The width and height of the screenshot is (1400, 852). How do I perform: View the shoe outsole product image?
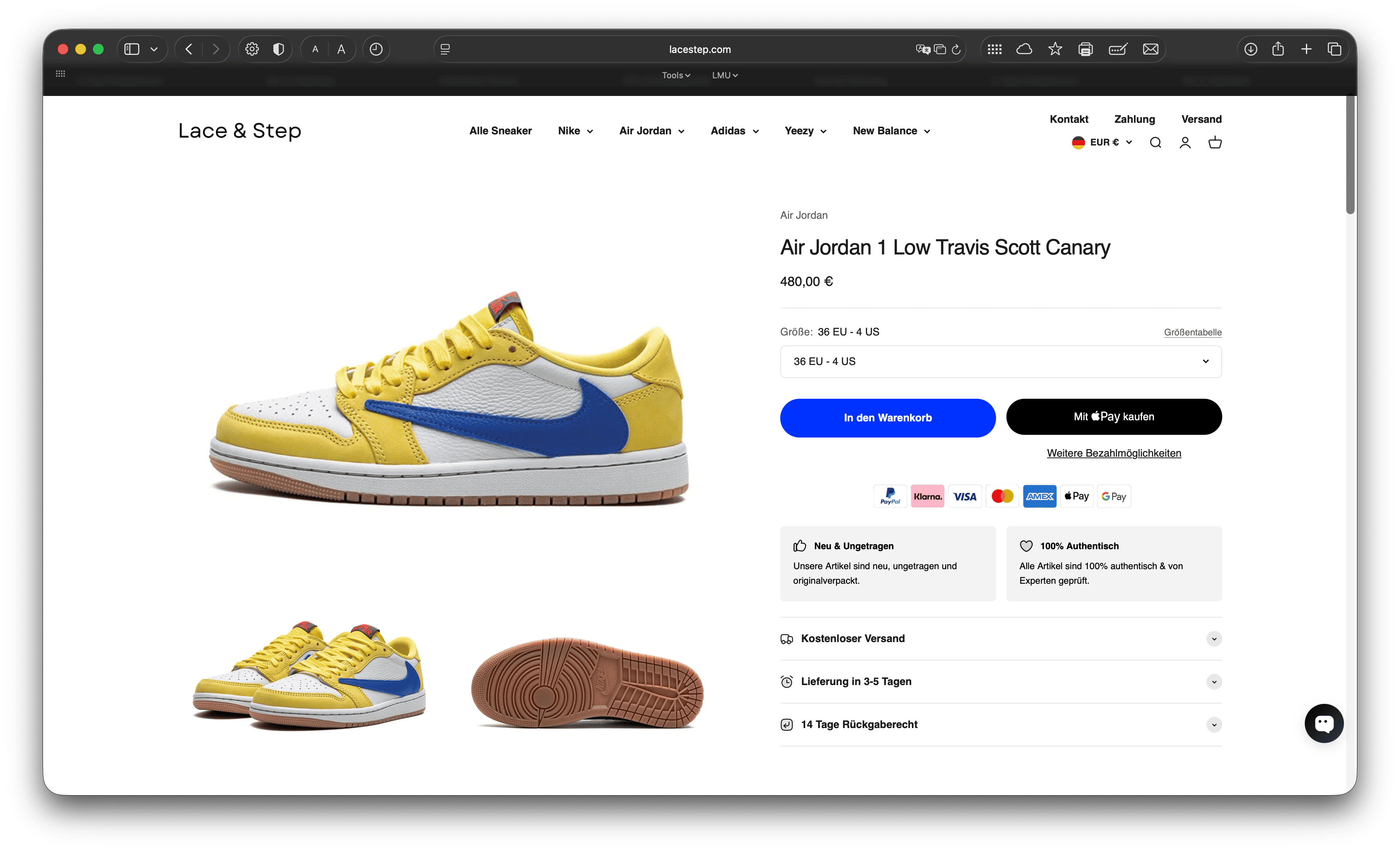point(587,682)
